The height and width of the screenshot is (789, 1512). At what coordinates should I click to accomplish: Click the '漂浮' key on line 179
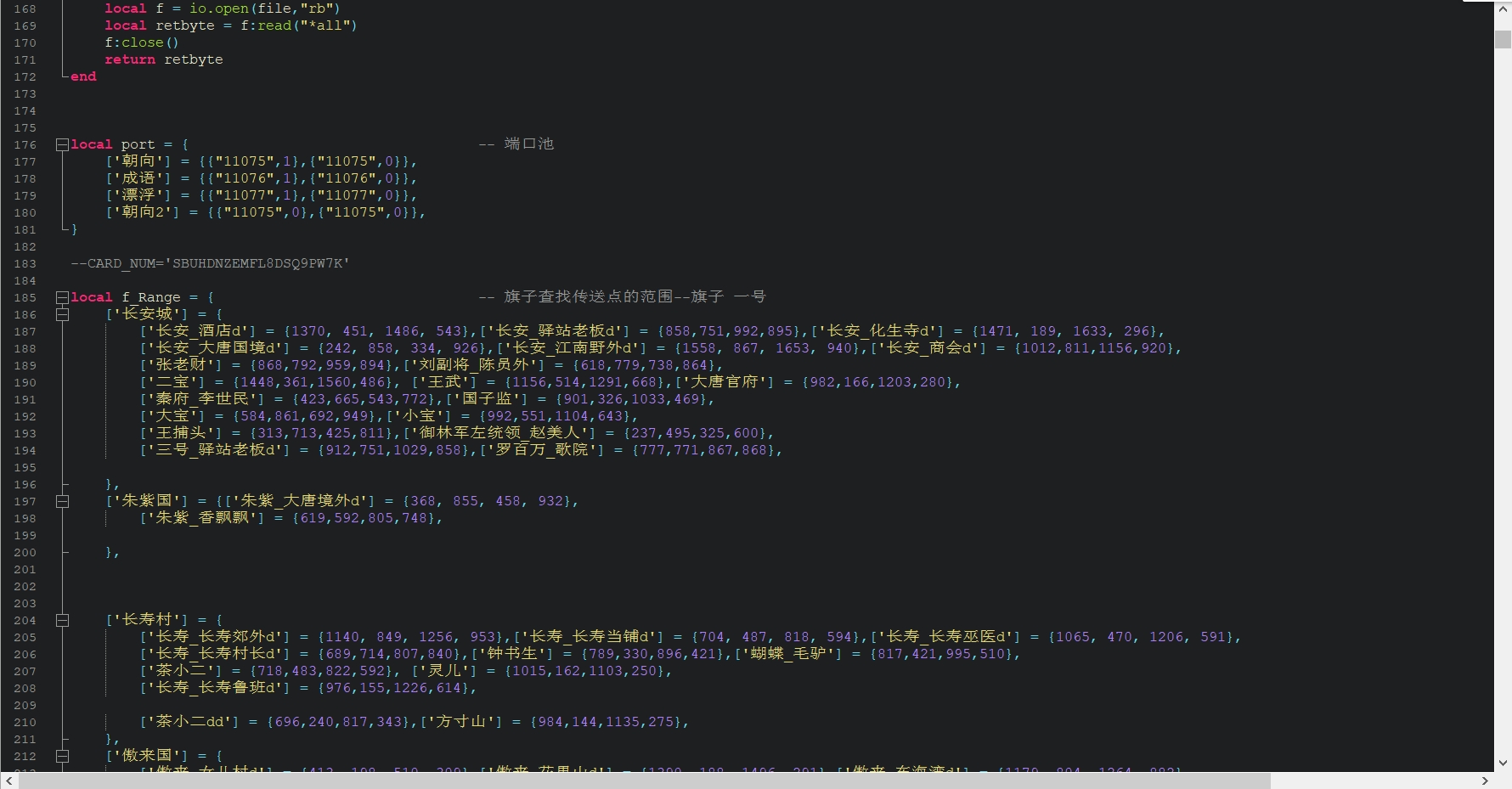(138, 195)
